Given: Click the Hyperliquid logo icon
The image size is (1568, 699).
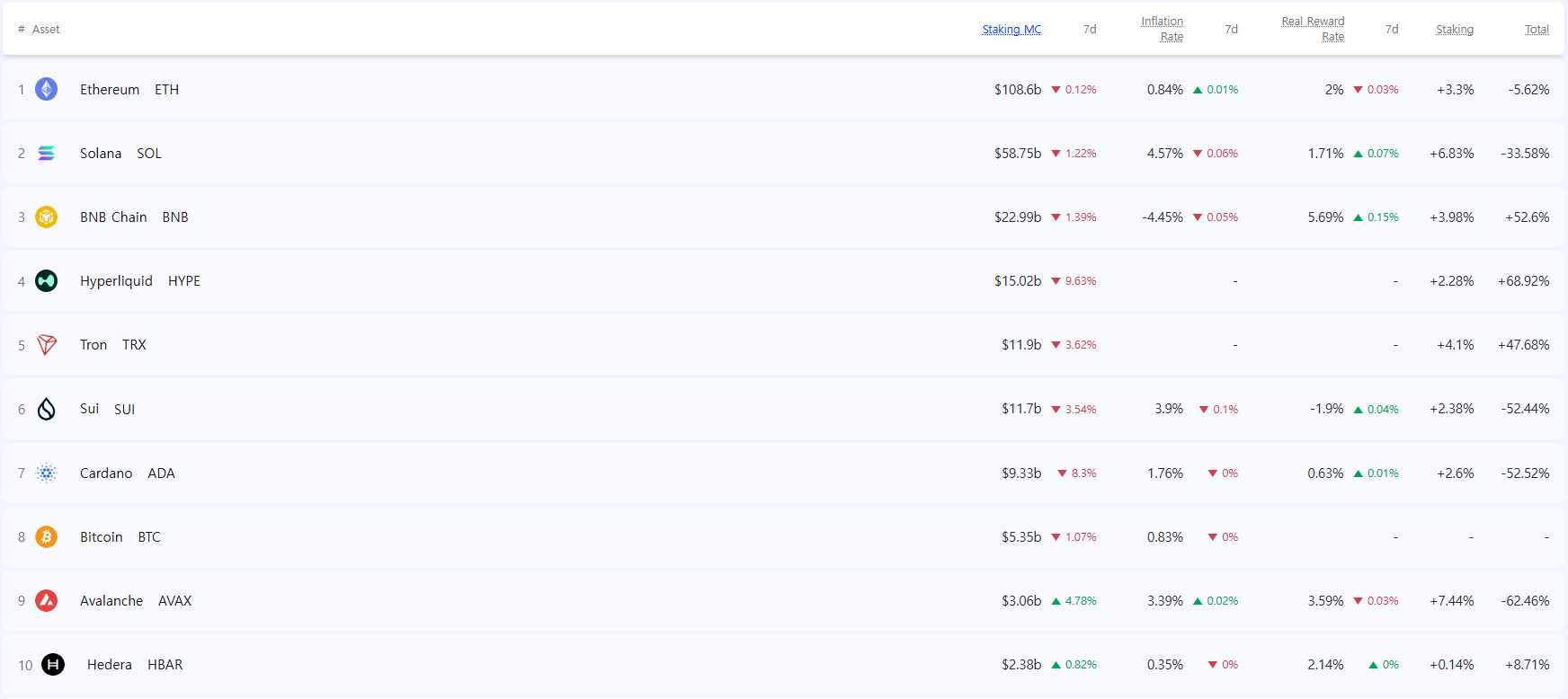Looking at the screenshot, I should point(46,281).
